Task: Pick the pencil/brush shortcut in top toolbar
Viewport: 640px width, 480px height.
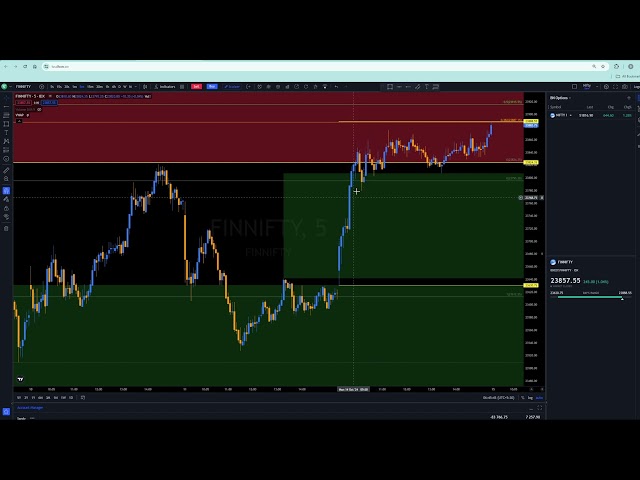Action: tap(418, 87)
